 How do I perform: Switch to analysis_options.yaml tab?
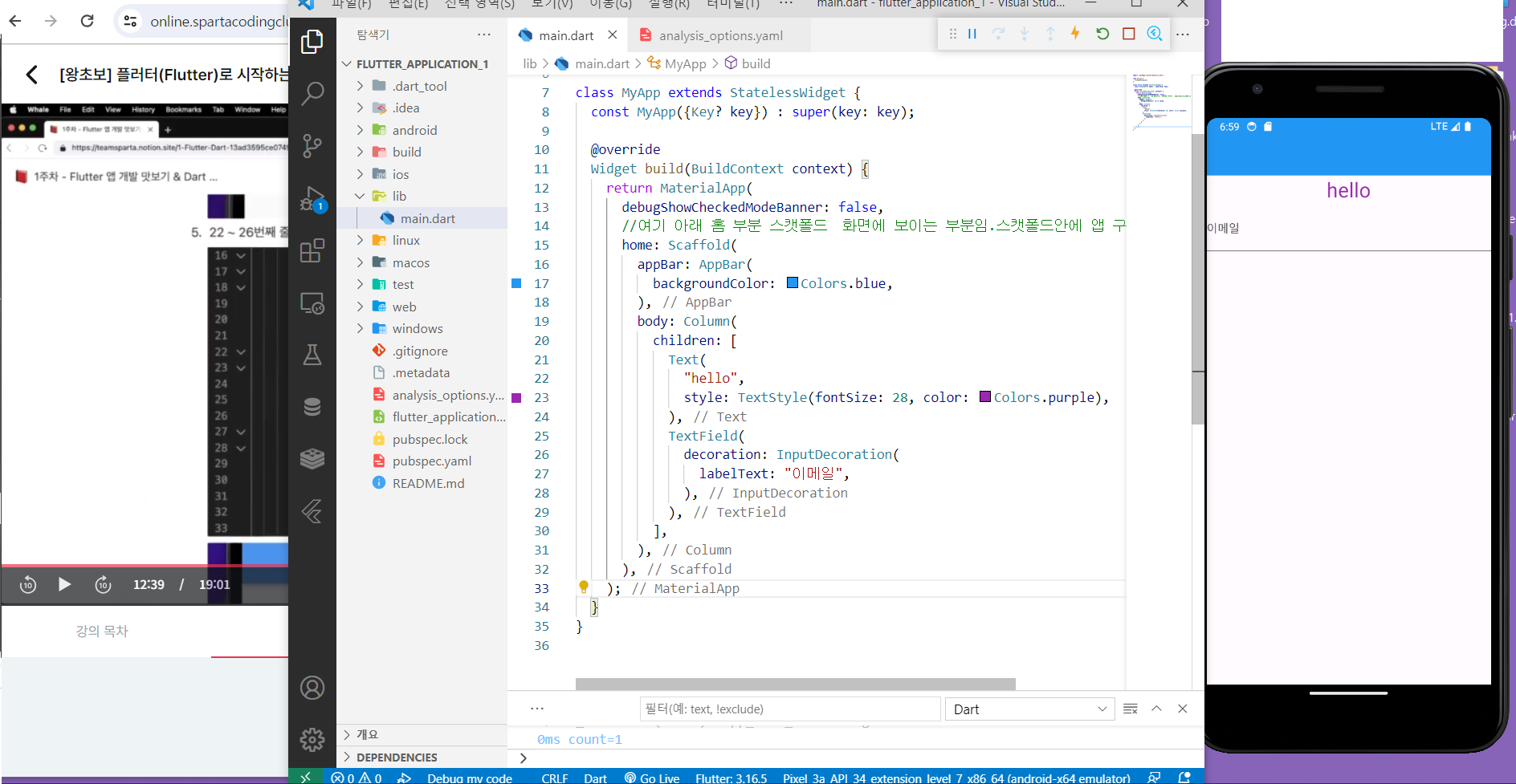pos(720,35)
